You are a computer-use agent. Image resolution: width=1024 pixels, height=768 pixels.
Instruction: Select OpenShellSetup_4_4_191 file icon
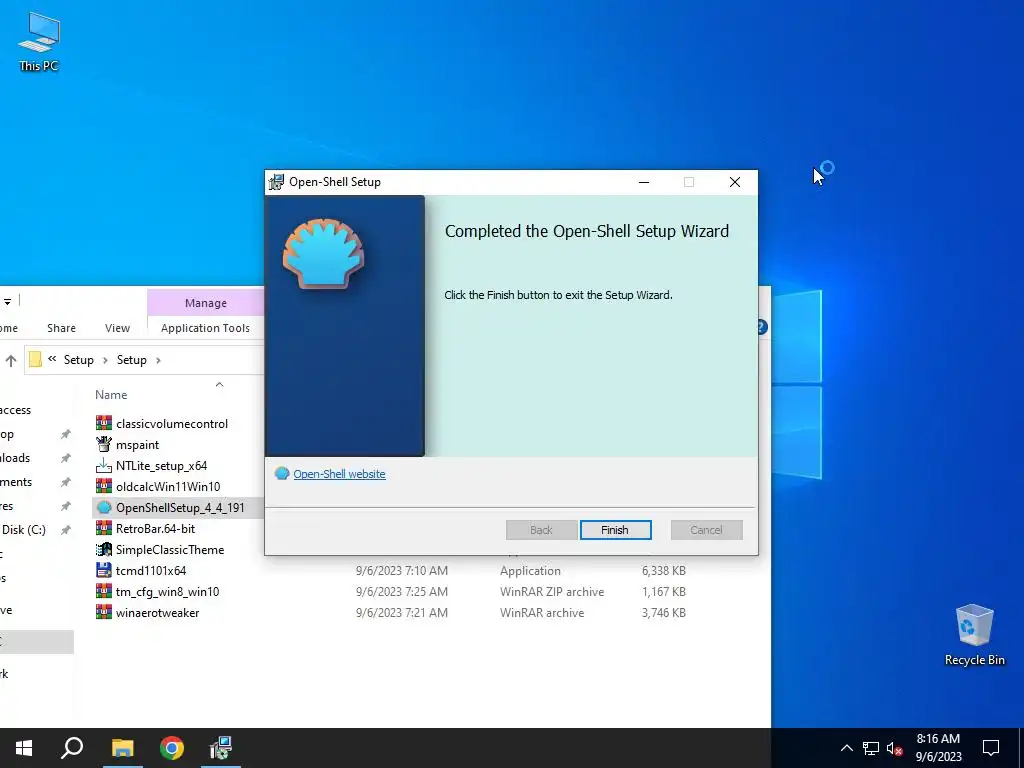coord(104,507)
